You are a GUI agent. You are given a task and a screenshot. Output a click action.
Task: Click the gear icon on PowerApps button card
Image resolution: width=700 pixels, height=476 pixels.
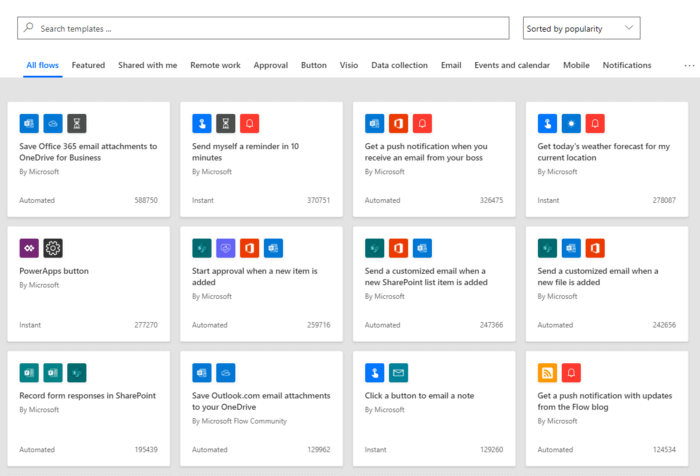pyautogui.click(x=53, y=248)
